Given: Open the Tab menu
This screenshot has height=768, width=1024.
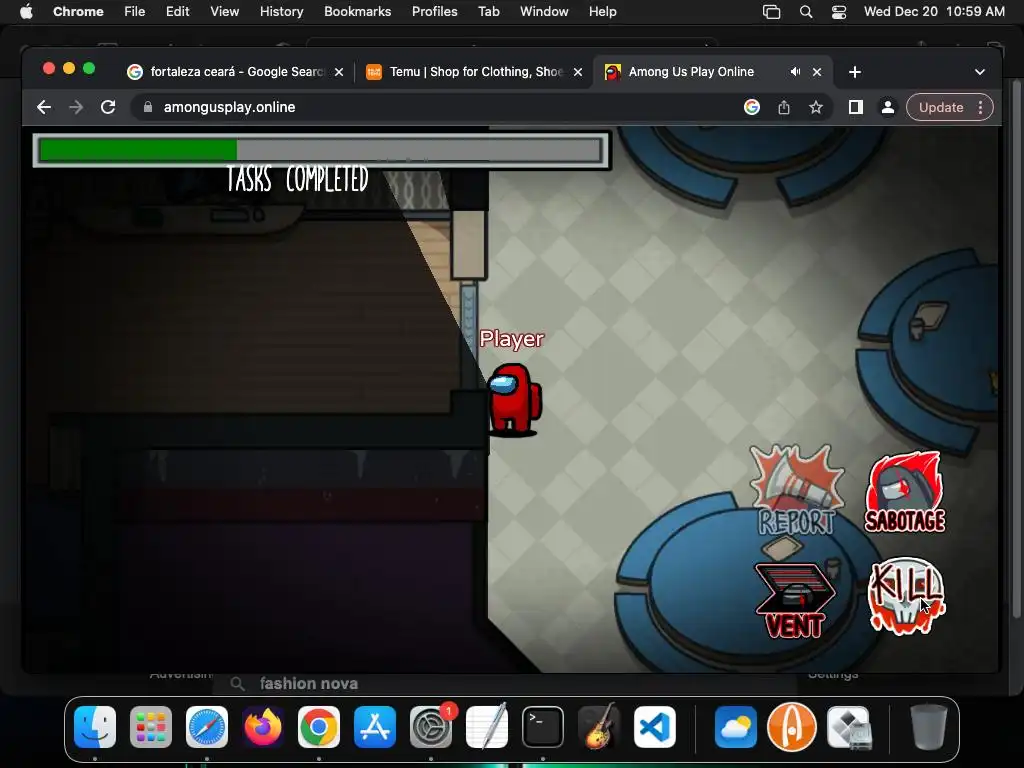Looking at the screenshot, I should pos(488,12).
